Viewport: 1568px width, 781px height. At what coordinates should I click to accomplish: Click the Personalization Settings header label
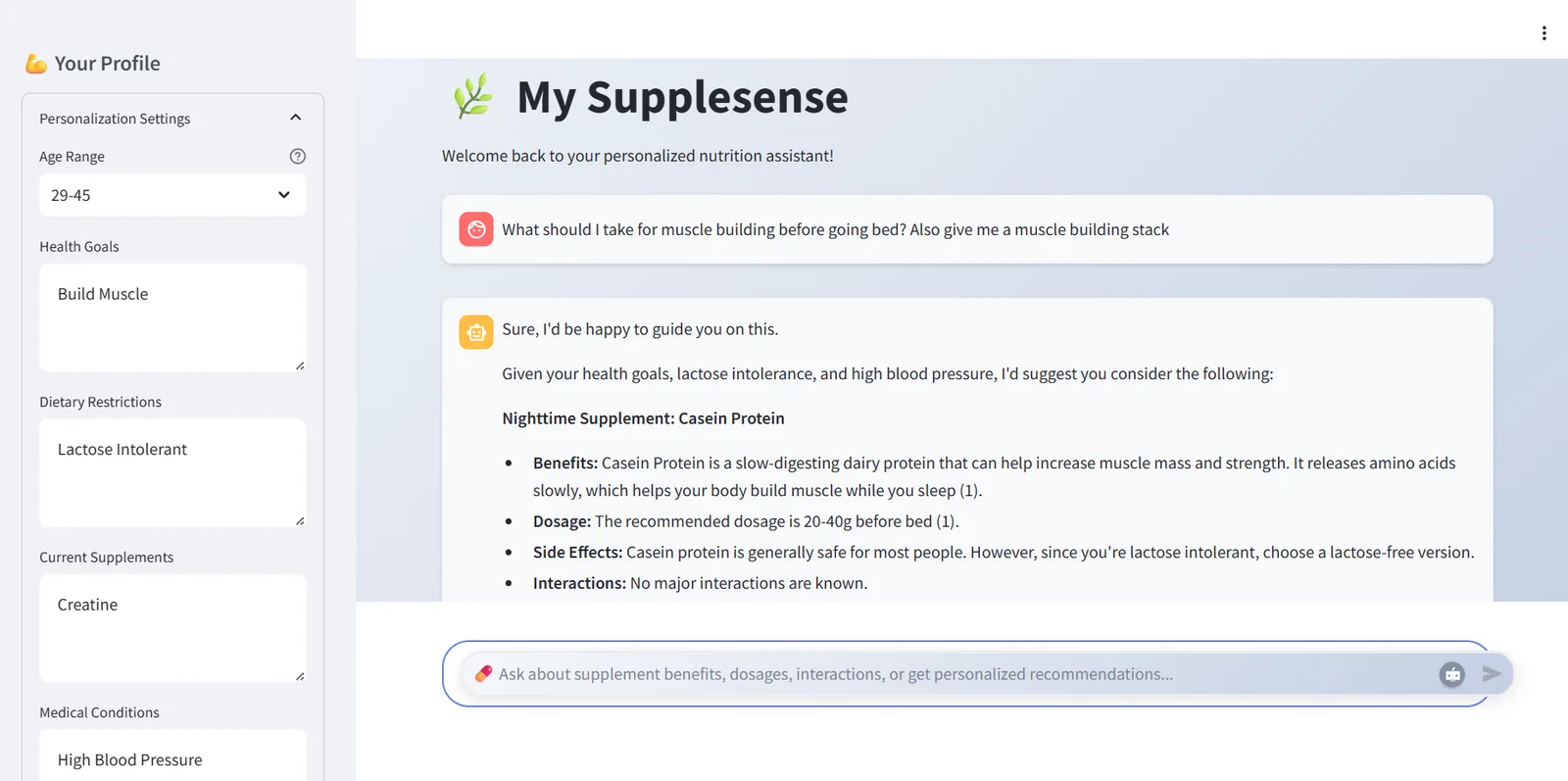[115, 119]
